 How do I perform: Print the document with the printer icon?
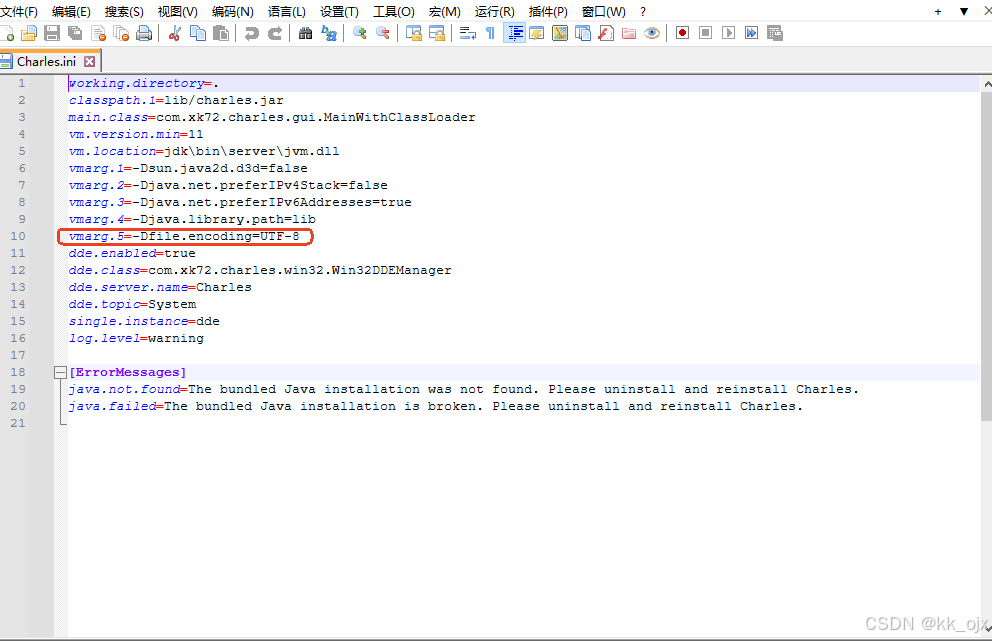(x=144, y=34)
